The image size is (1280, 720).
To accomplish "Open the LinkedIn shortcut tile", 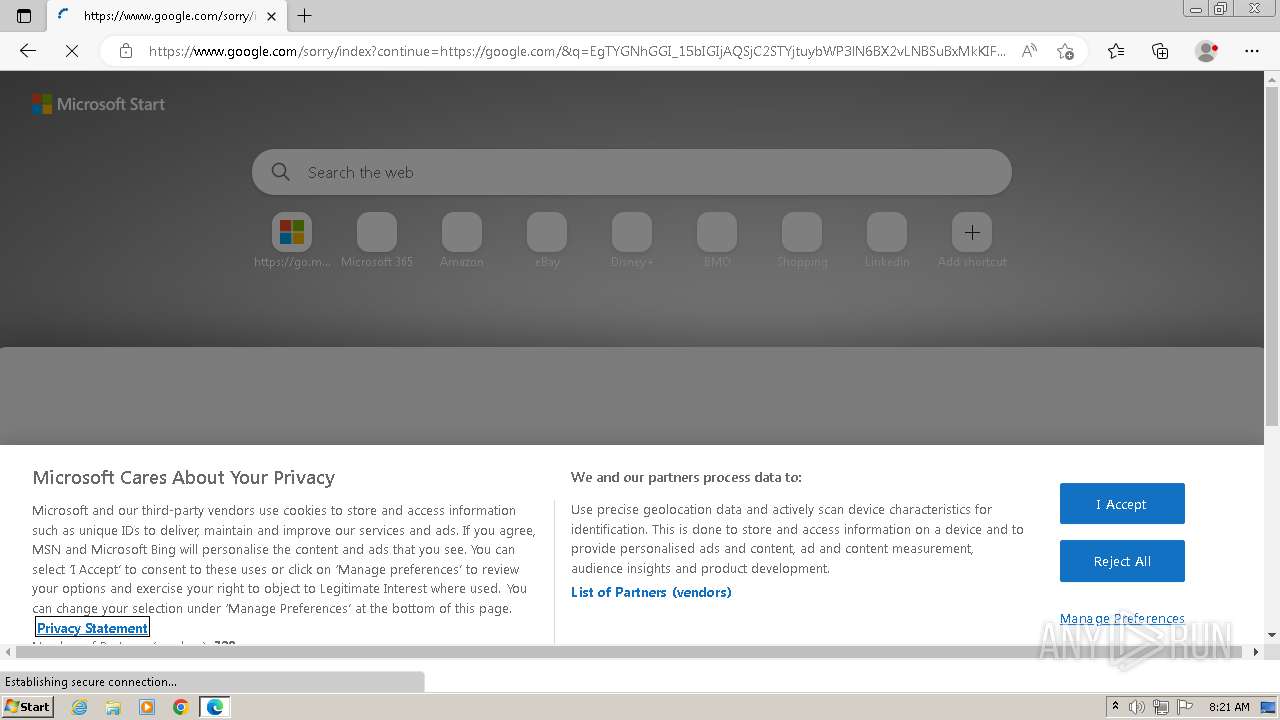I will 887,241.
